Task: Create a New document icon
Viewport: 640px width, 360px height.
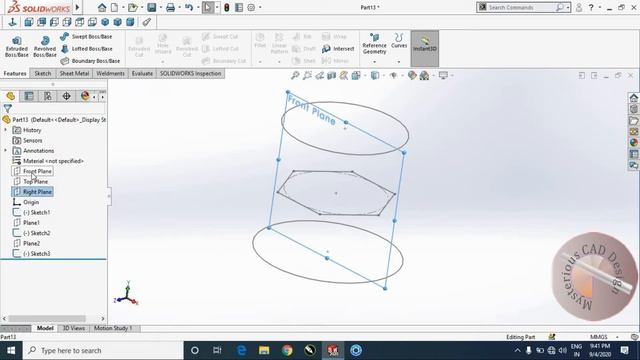Action: (x=115, y=7)
